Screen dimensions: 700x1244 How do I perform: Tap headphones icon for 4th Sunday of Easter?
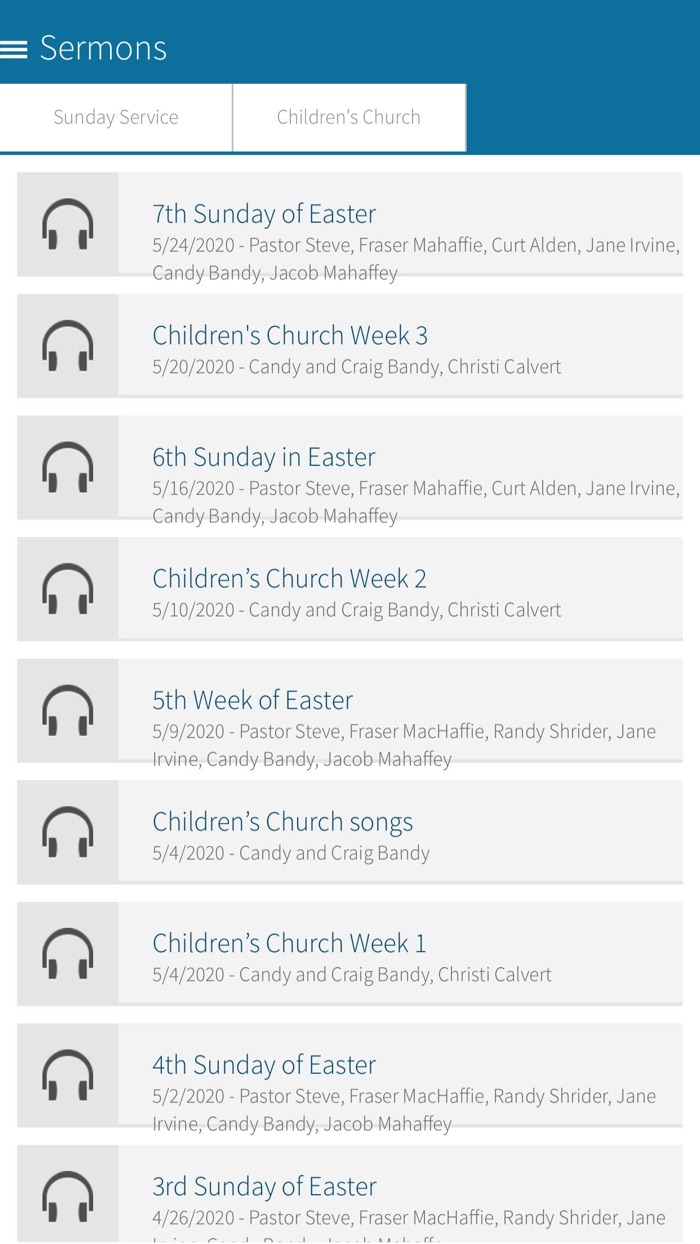(x=68, y=1075)
